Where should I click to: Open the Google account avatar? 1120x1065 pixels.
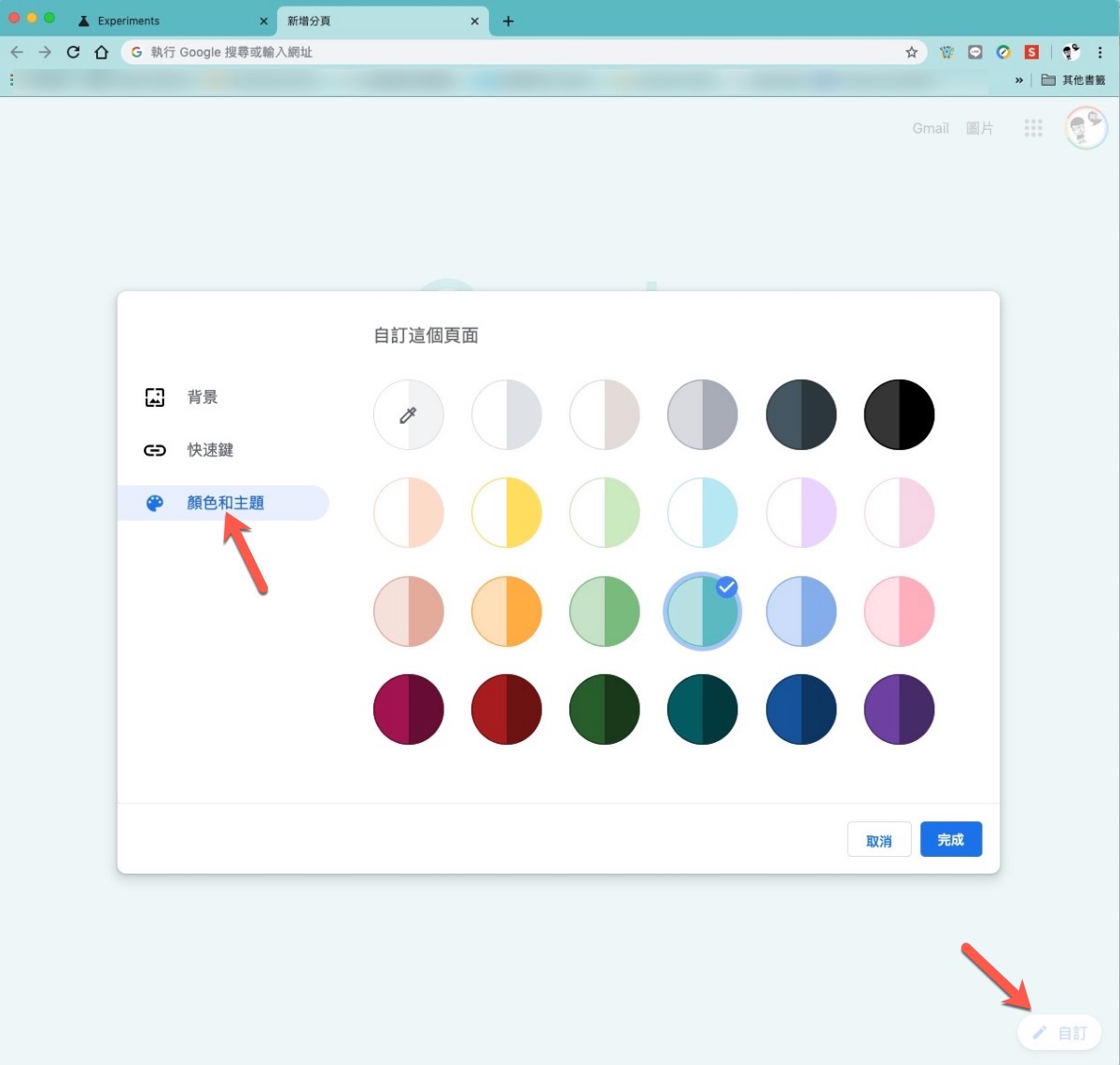1085,128
